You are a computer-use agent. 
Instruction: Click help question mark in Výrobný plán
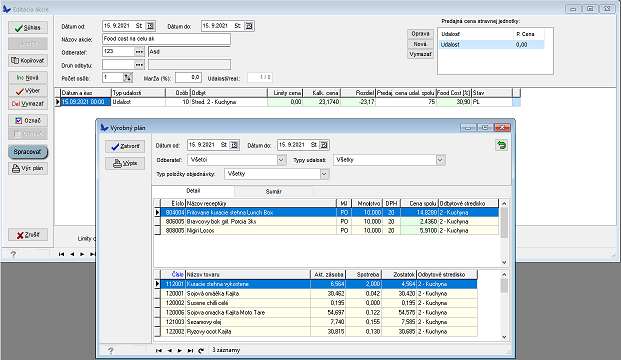point(110,350)
